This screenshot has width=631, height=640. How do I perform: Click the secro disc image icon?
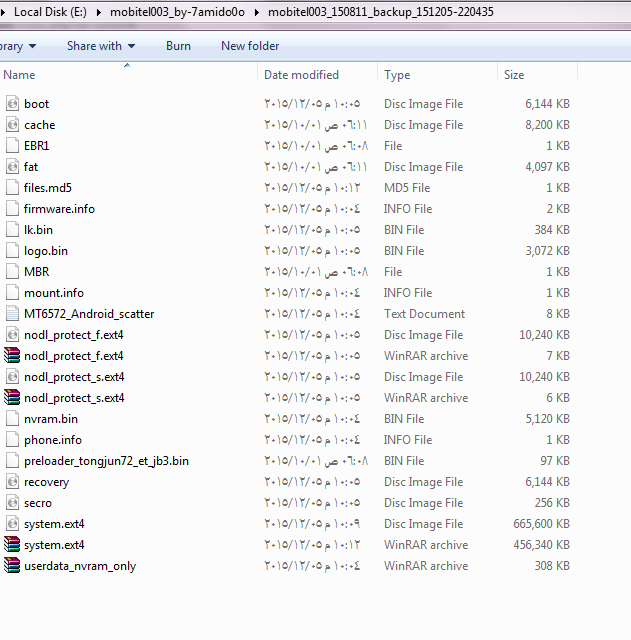13,503
